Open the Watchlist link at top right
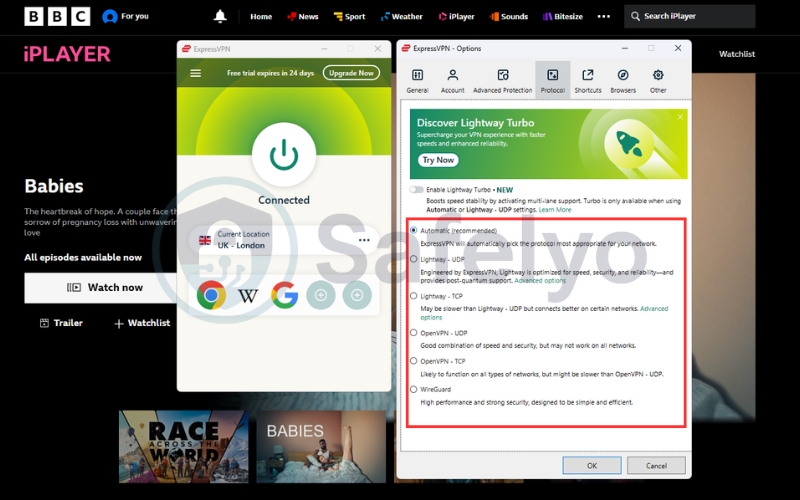 [737, 54]
